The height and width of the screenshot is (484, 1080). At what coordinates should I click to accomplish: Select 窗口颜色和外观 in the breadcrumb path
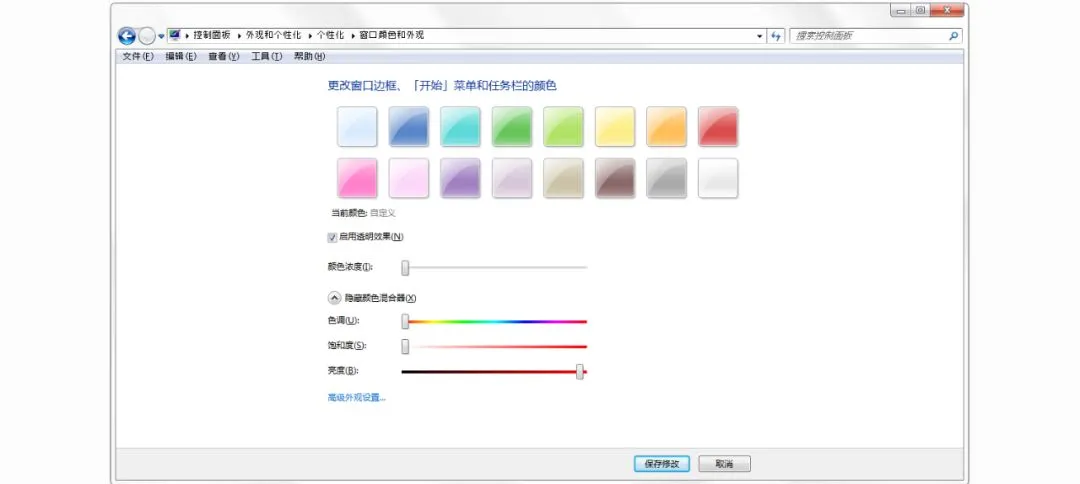click(x=391, y=35)
